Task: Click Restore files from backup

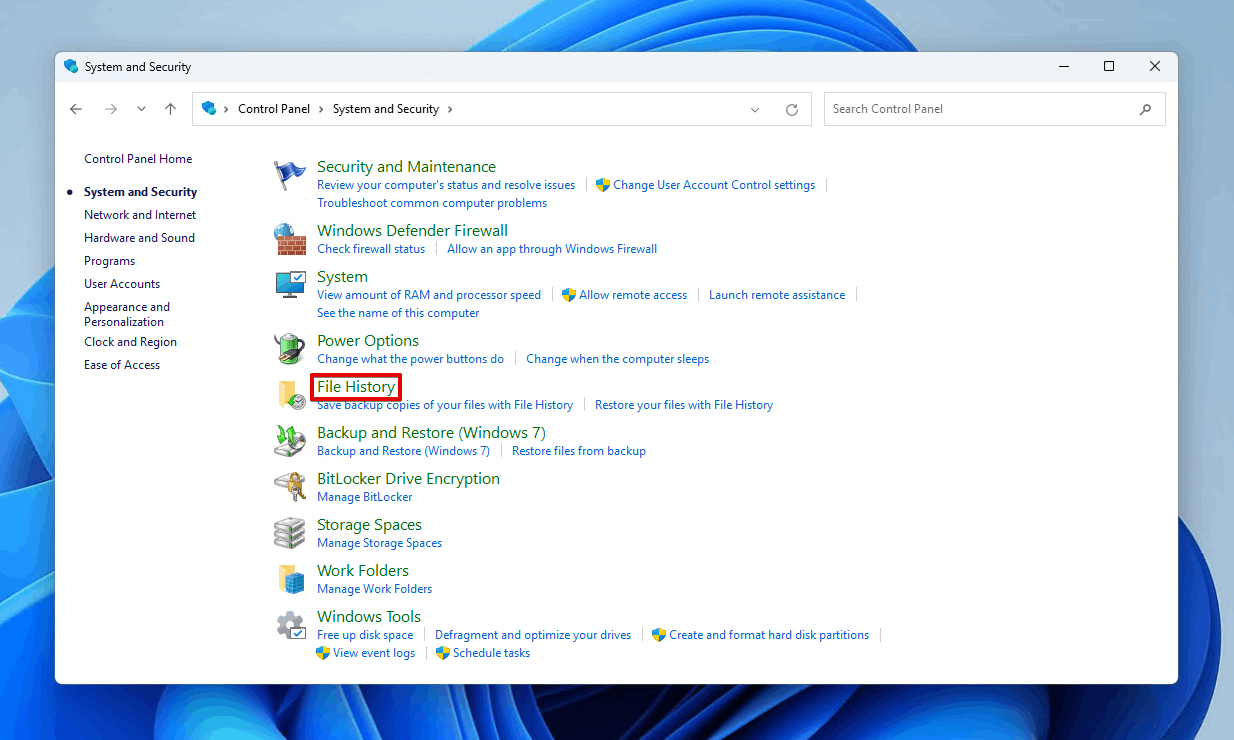Action: point(579,451)
